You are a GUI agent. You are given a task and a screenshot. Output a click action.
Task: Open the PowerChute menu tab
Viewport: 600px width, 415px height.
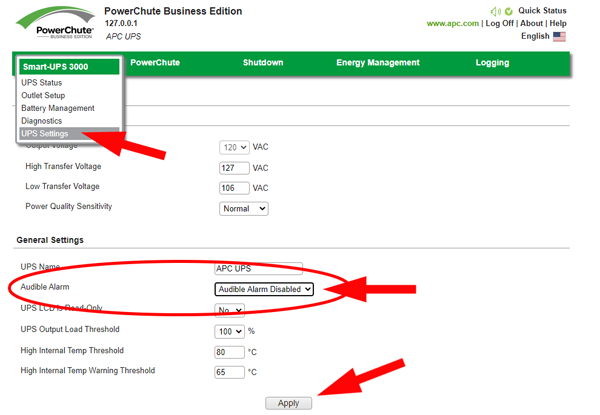click(155, 63)
